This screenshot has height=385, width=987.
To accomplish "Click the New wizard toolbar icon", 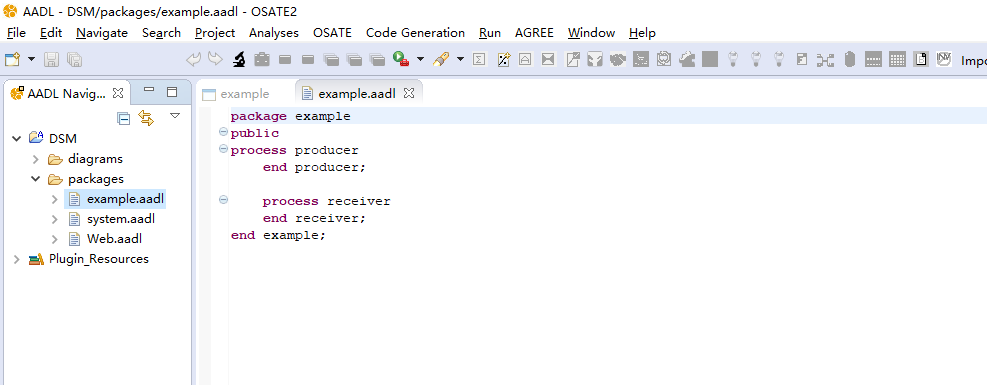I will point(12,60).
